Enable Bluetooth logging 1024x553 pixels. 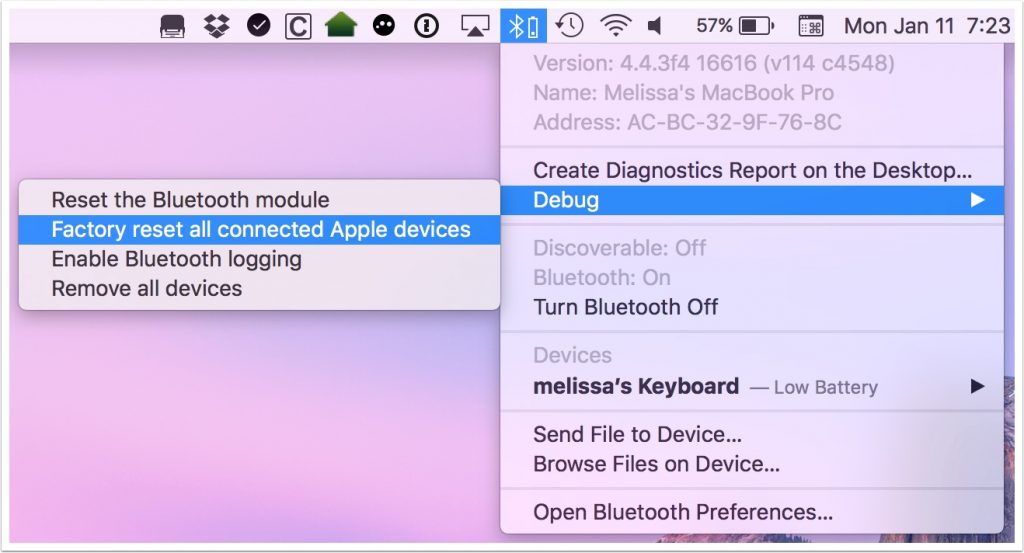pyautogui.click(x=177, y=259)
